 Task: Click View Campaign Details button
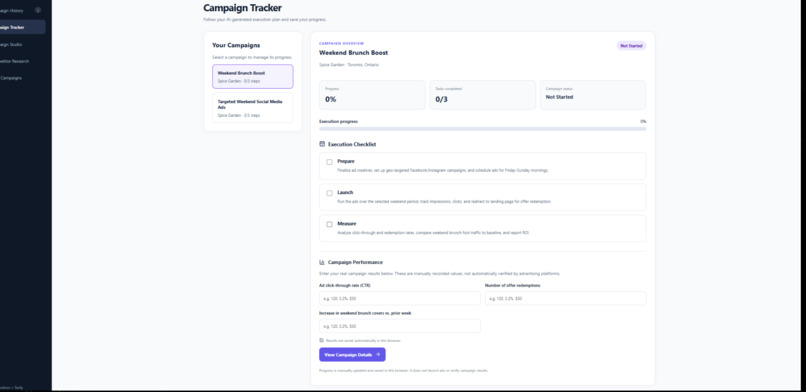352,354
